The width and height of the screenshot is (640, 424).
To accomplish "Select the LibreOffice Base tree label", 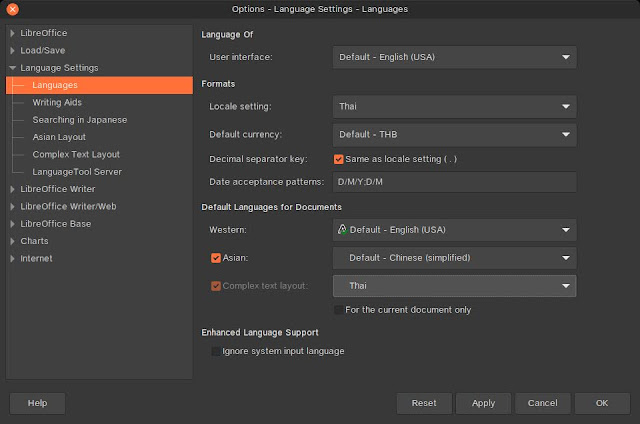I will pos(56,224).
